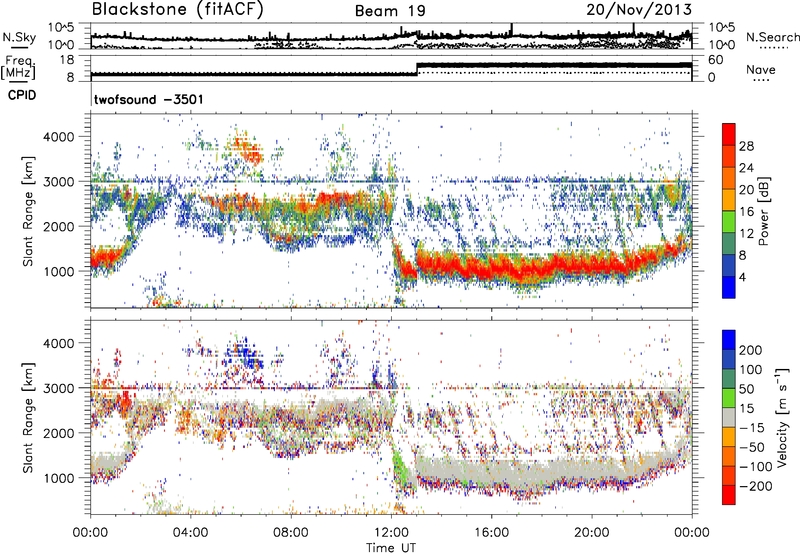The image size is (800, 554).
Task: Select '4000' on the velocity panel axis
Action: click(59, 343)
